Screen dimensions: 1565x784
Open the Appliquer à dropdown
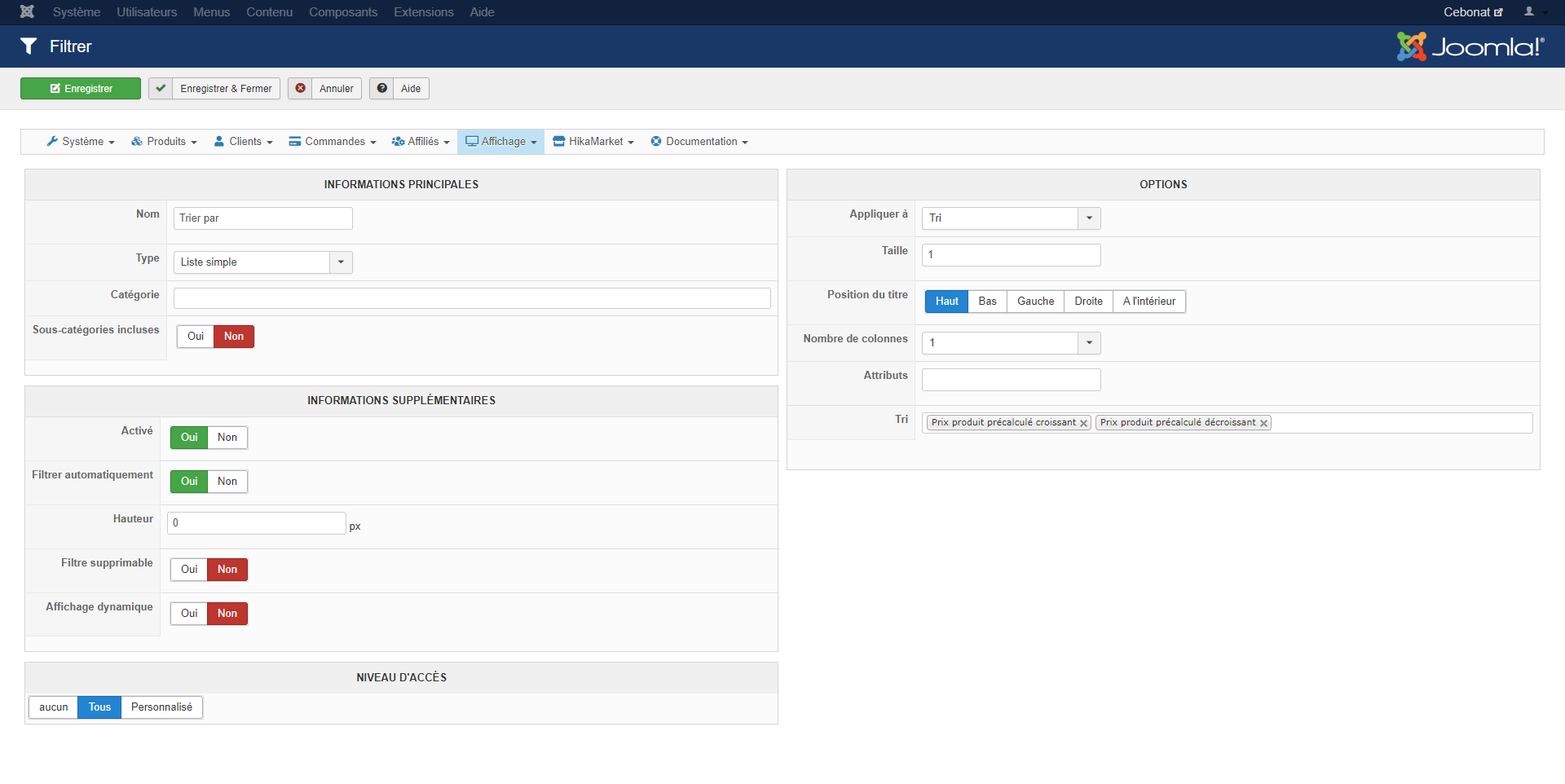tap(1011, 218)
